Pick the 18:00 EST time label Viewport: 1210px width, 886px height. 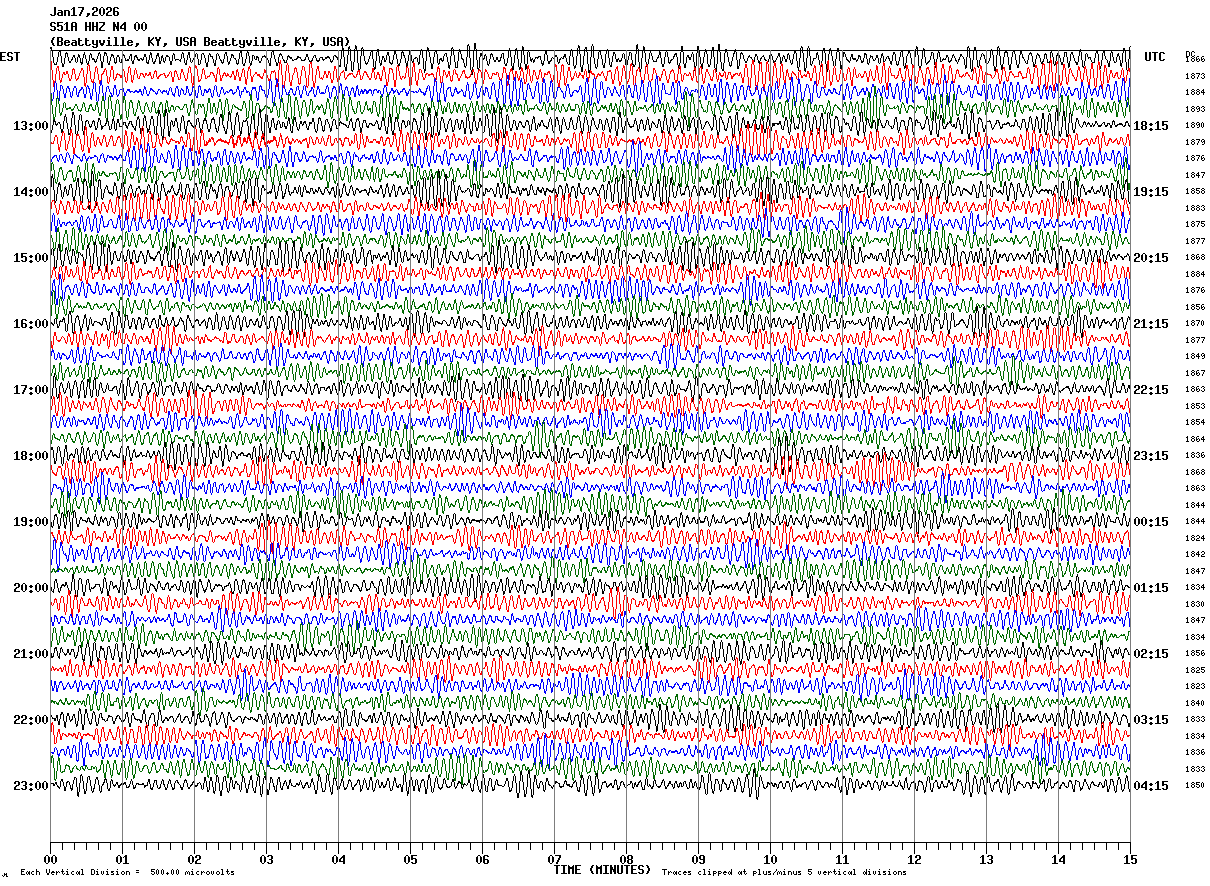coord(30,456)
